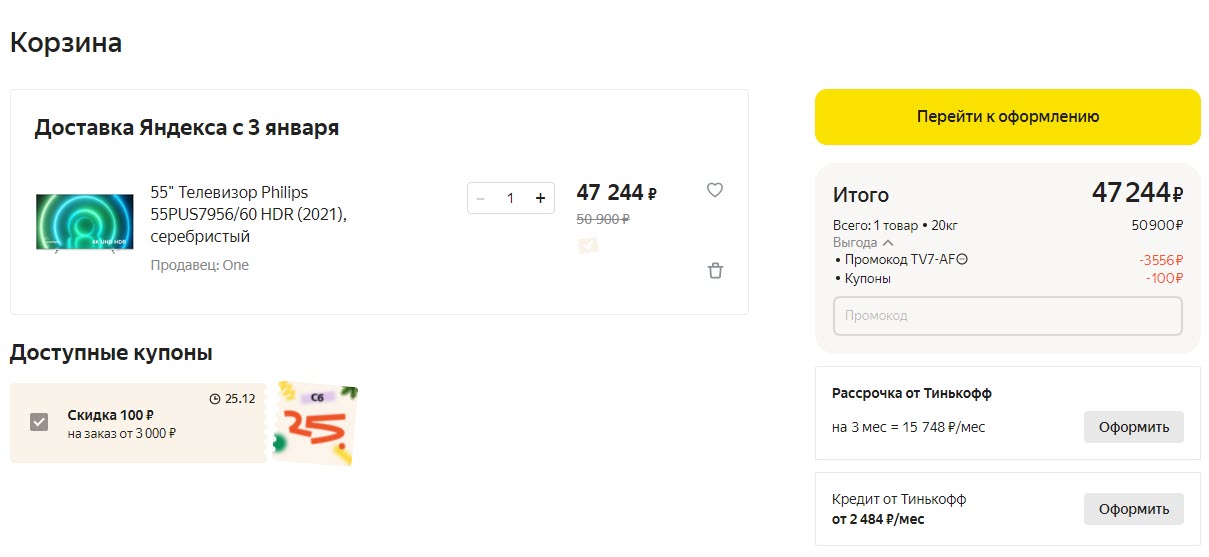1209x557 pixels.
Task: Click the quantity field showing 1
Action: click(510, 198)
